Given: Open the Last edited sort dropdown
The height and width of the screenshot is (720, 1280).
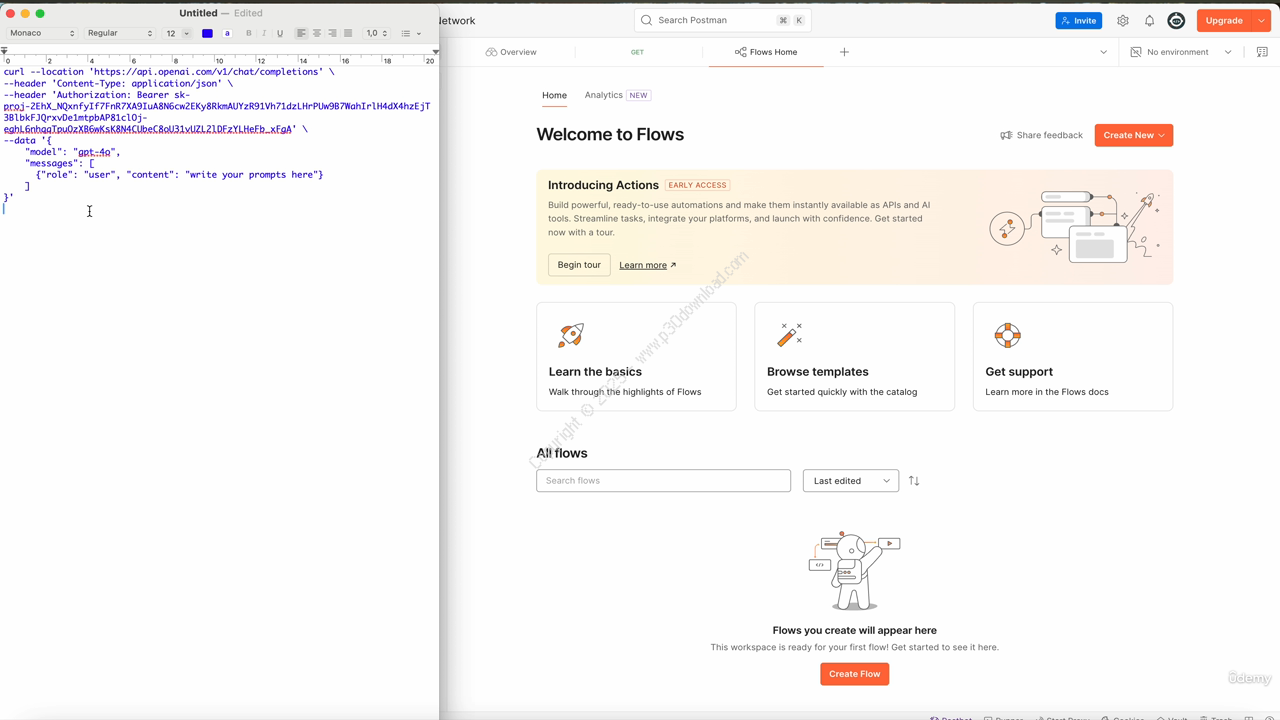Looking at the screenshot, I should tap(851, 481).
